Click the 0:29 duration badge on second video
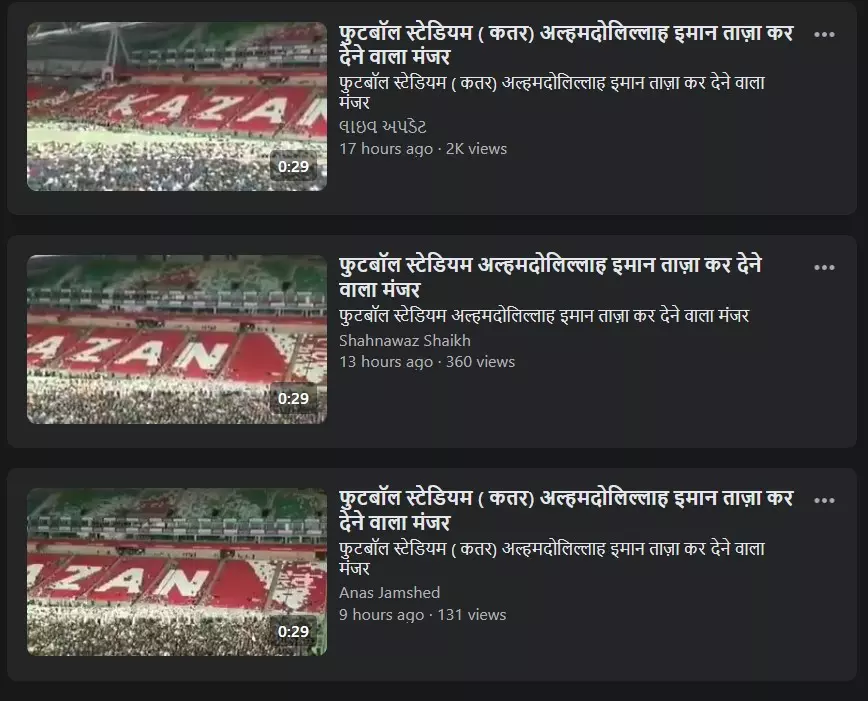The height and width of the screenshot is (701, 868). click(293, 399)
